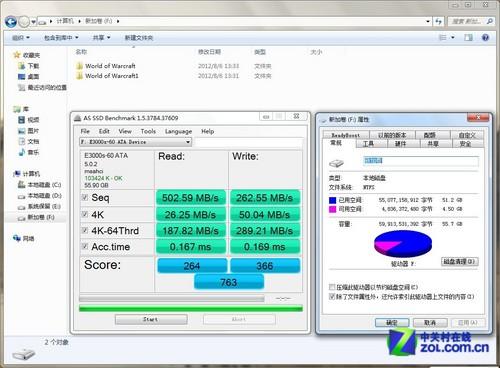The height and width of the screenshot is (368, 500).
Task: Open the recent pages arrow beside Forward button
Action: click(34, 22)
